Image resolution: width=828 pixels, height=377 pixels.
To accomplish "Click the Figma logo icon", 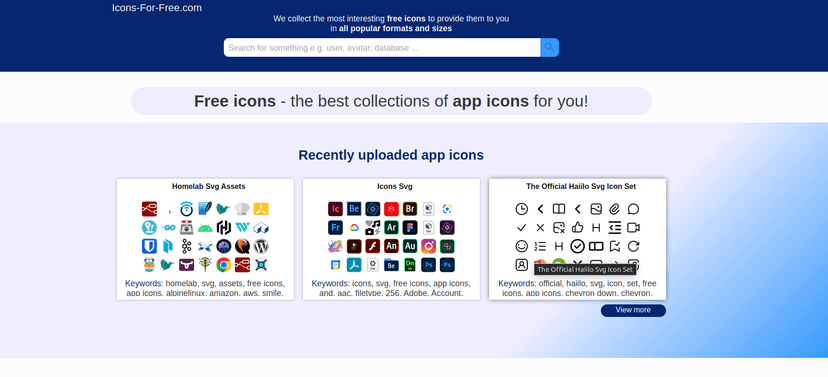I will pos(410,228).
